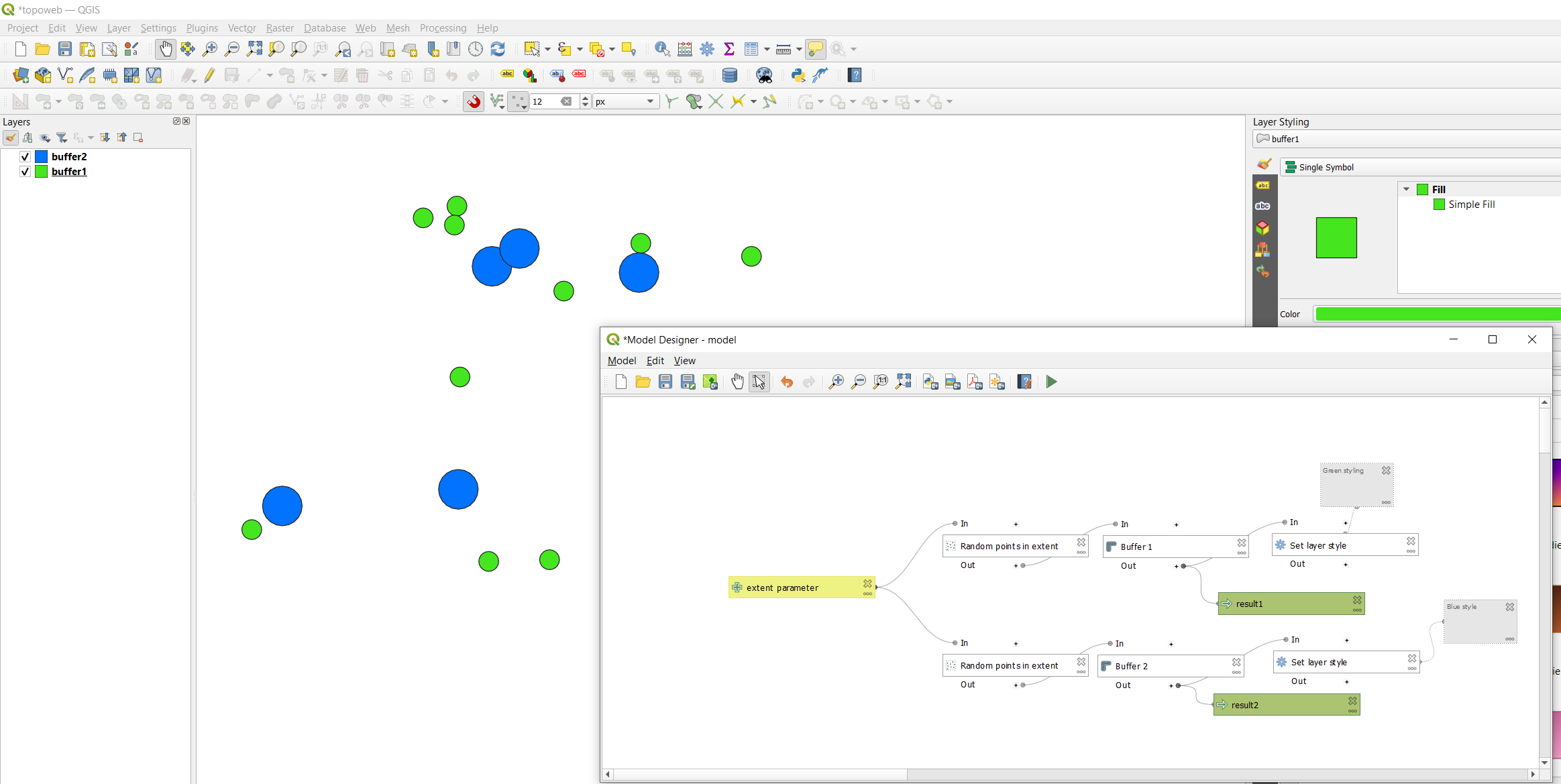Viewport: 1561px width, 784px height.
Task: Select the Simple Fill symbol layer
Action: pos(1471,205)
